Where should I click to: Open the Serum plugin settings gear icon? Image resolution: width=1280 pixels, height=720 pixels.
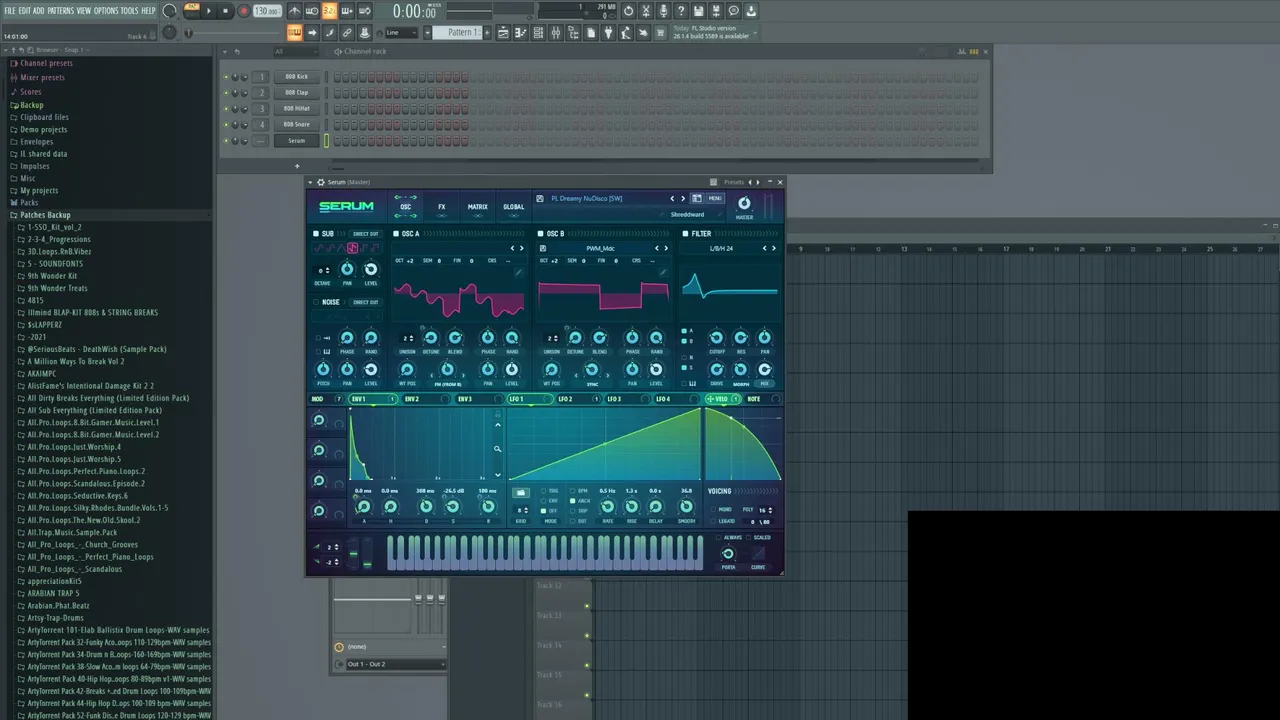[x=320, y=182]
